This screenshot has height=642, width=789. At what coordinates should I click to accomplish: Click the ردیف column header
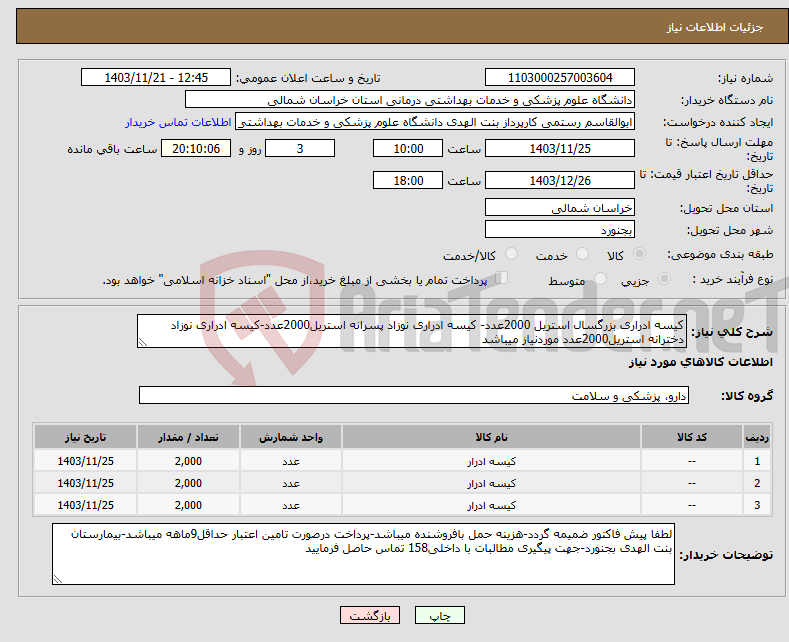point(757,437)
